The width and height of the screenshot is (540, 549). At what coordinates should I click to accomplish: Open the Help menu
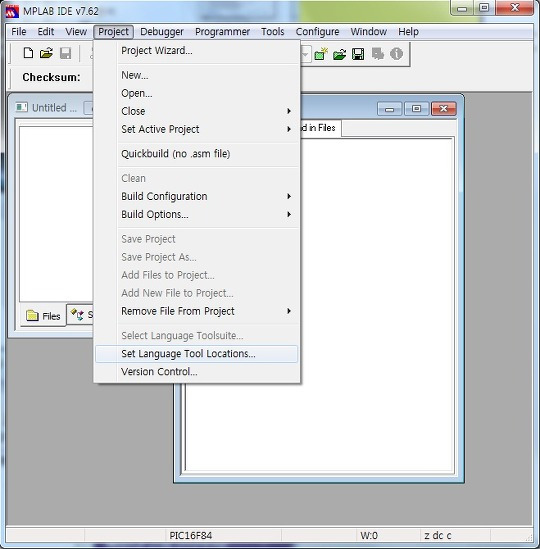[x=408, y=32]
